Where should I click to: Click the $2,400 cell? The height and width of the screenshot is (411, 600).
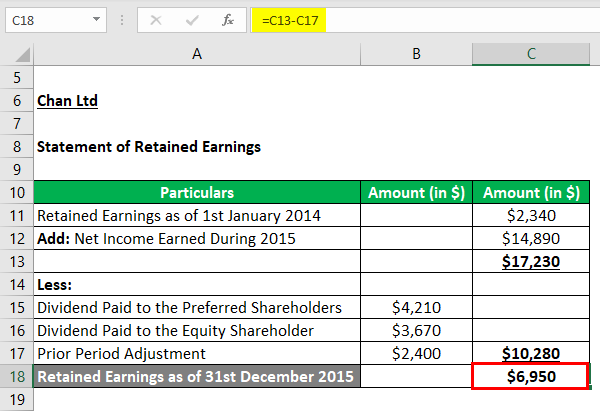click(416, 353)
